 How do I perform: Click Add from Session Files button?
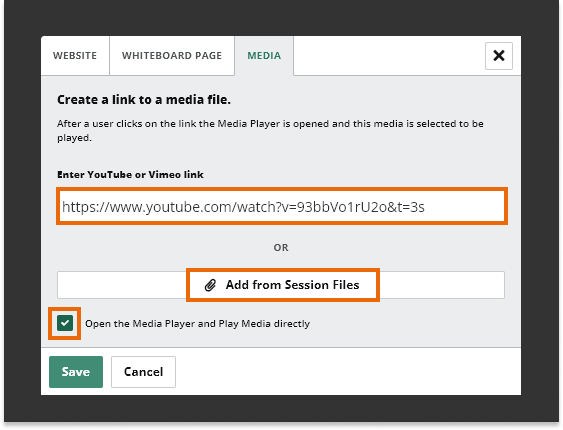[281, 285]
